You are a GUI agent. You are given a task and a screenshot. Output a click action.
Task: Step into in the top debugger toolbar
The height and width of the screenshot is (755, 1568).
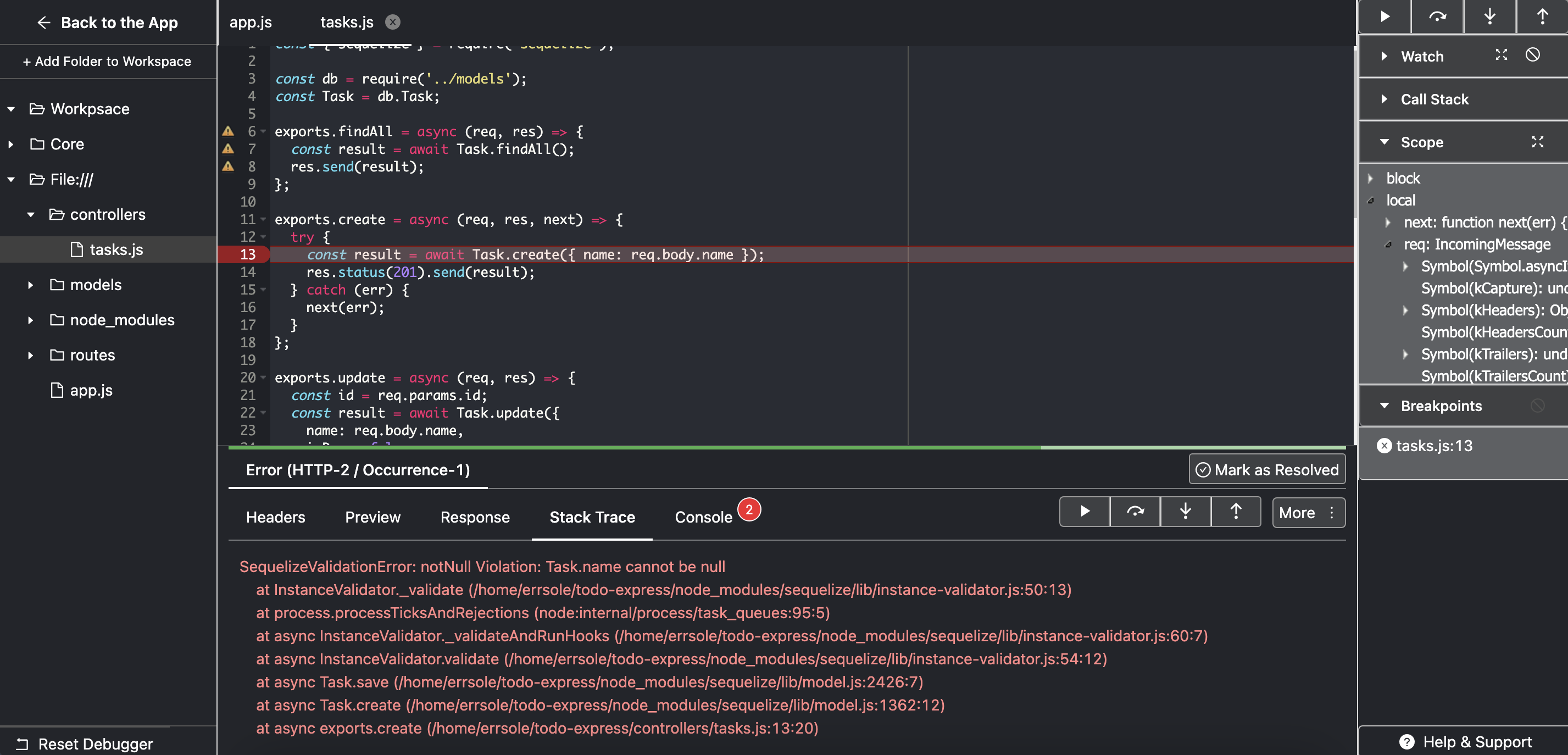1489,16
